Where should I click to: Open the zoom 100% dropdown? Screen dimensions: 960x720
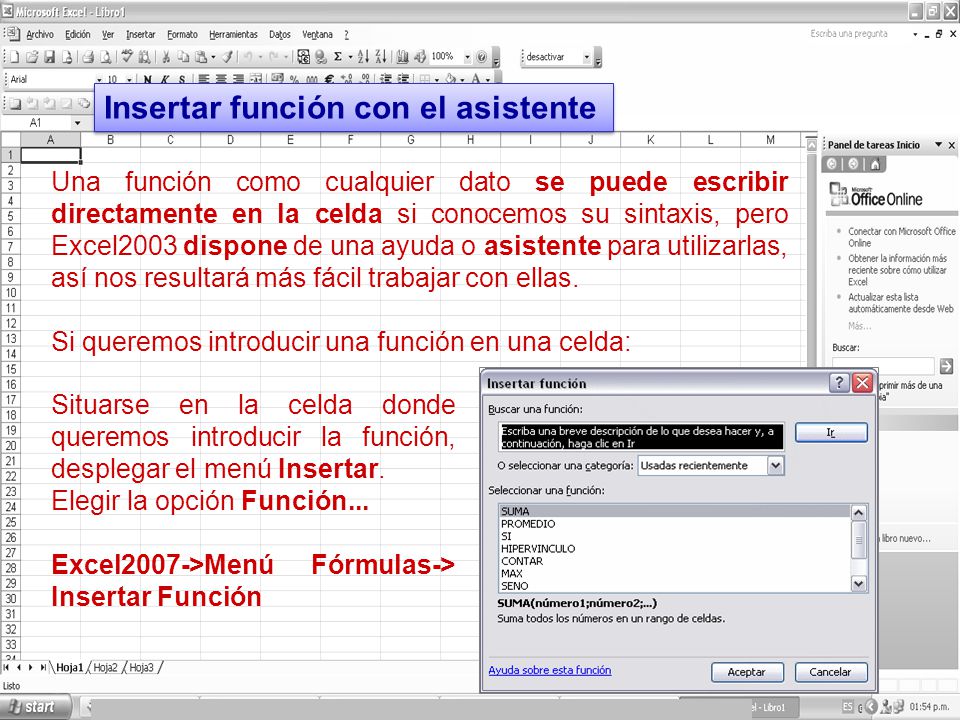click(467, 57)
